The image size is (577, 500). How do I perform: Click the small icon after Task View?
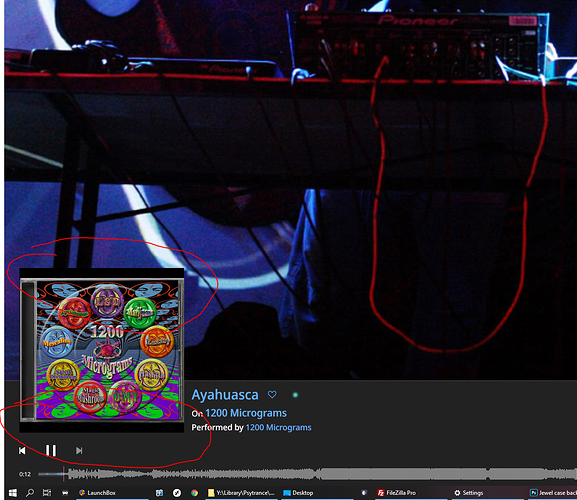pos(65,493)
